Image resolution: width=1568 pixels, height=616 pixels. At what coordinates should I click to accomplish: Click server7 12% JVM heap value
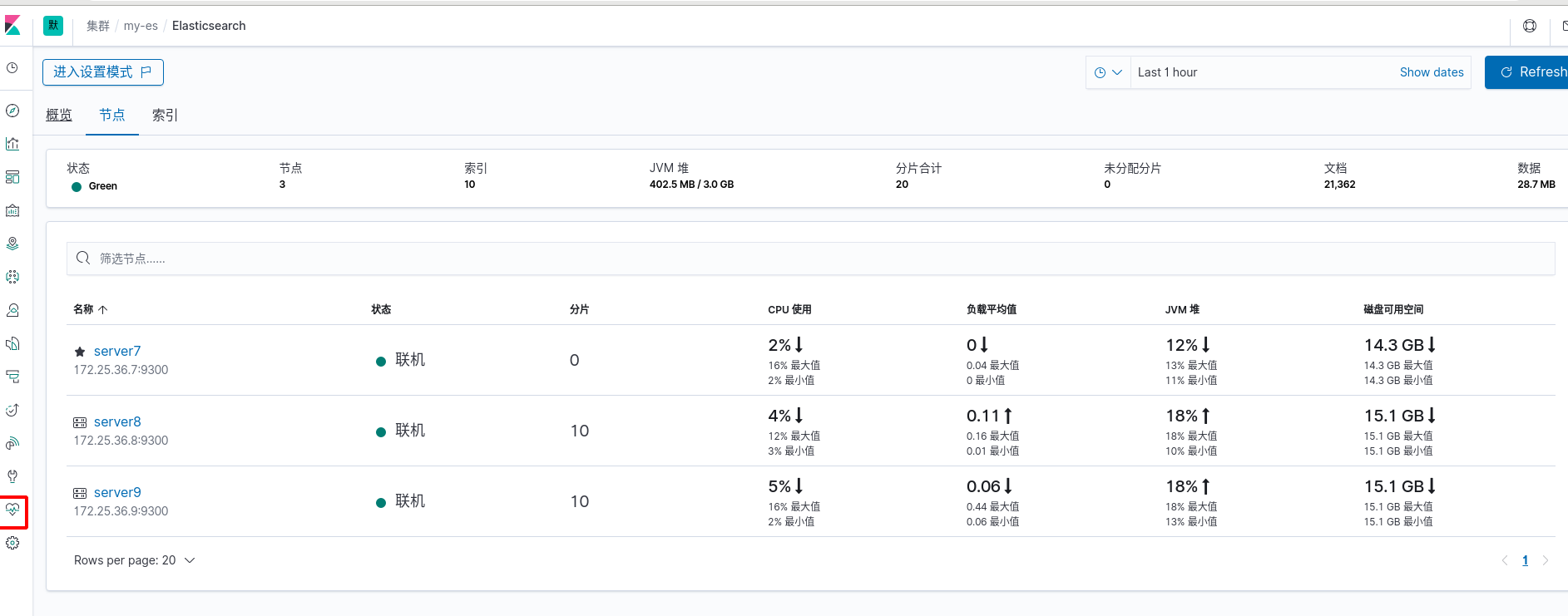(x=1181, y=345)
